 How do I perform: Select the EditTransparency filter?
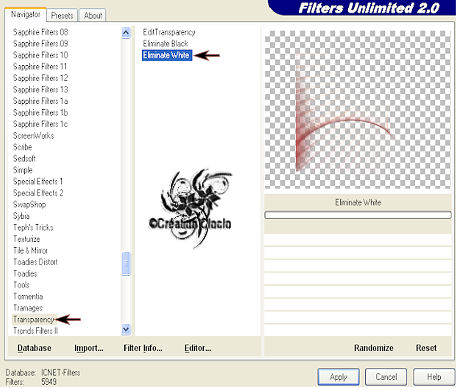tap(169, 32)
